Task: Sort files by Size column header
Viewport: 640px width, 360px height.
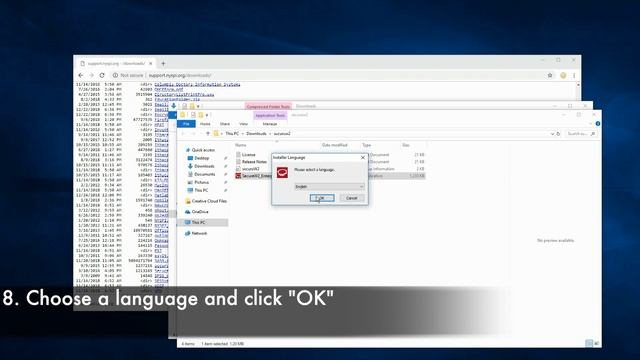Action: pos(405,145)
